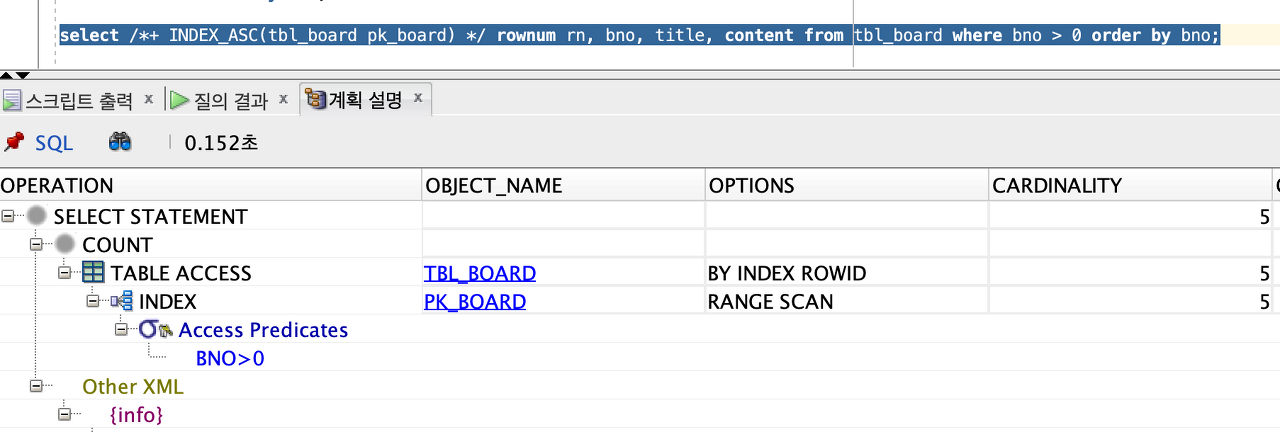Collapse the Access Predicates node

tap(121, 329)
